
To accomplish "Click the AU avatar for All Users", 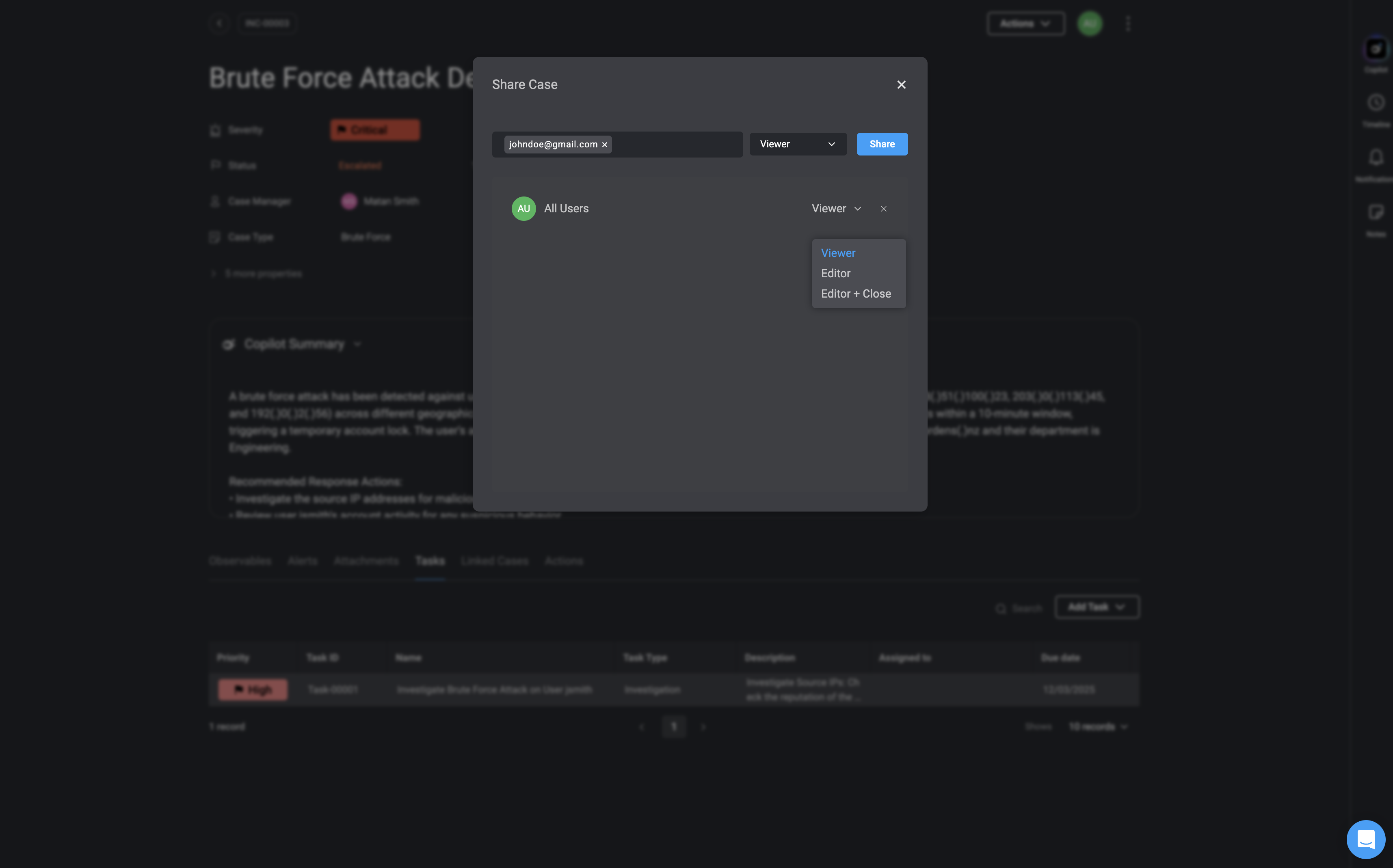I will 523,209.
